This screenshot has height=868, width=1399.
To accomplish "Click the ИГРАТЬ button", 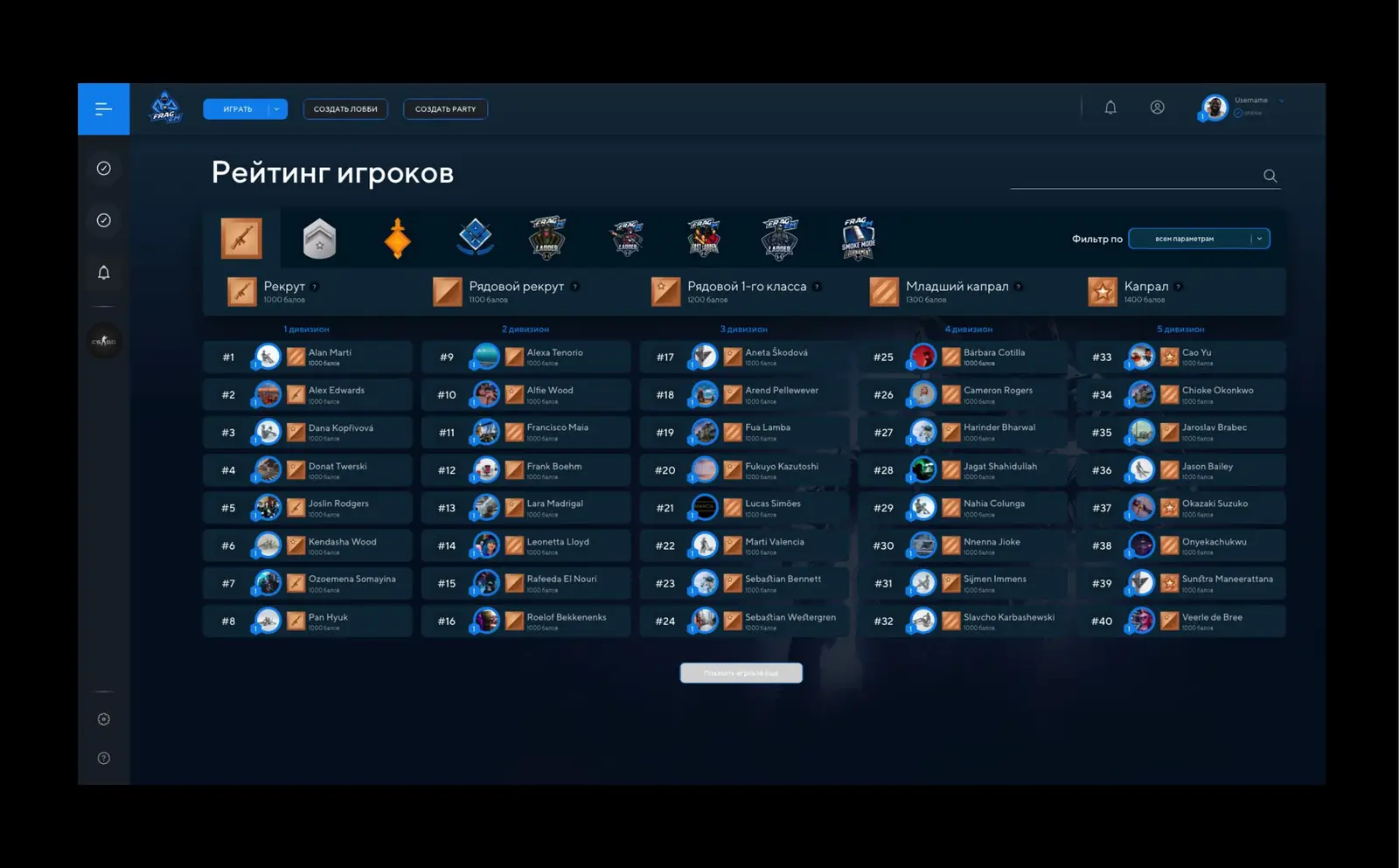I will point(237,109).
